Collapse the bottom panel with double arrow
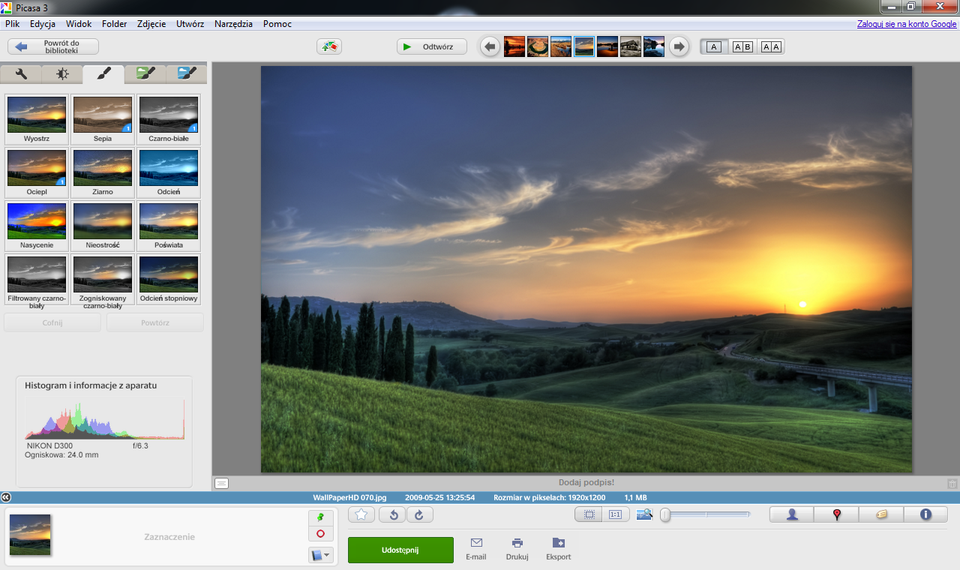960x570 pixels. tap(6, 497)
